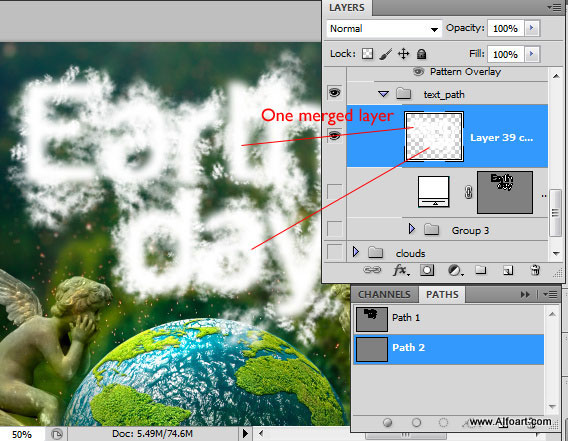Click the Layers panel scrollbar thumb
Image resolution: width=568 pixels, height=441 pixels.
click(555, 213)
